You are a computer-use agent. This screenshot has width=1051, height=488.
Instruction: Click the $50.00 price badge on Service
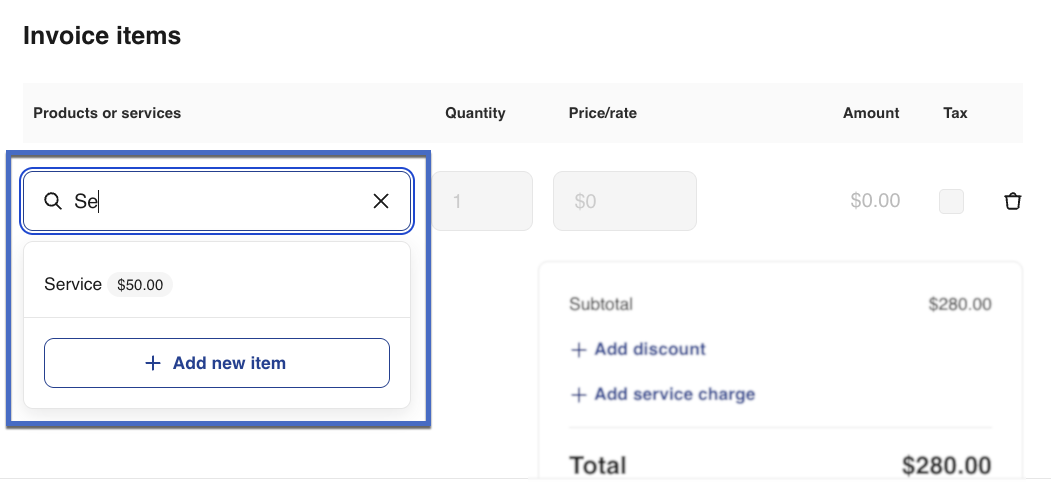[x=140, y=285]
